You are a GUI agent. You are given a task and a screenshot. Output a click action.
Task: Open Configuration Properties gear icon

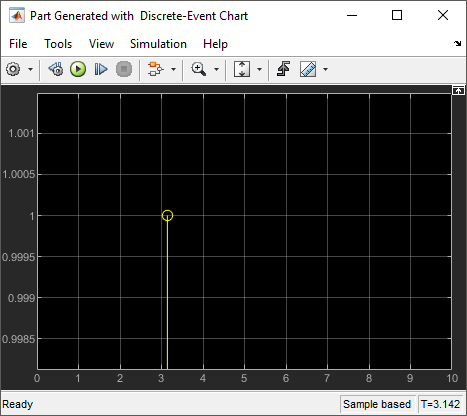tap(13, 69)
